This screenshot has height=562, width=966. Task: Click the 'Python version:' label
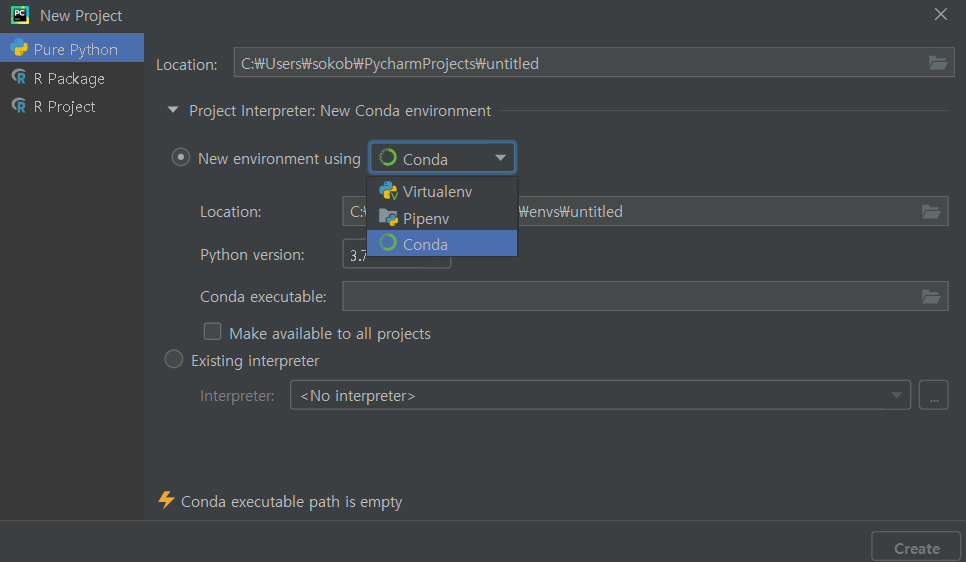coord(252,255)
